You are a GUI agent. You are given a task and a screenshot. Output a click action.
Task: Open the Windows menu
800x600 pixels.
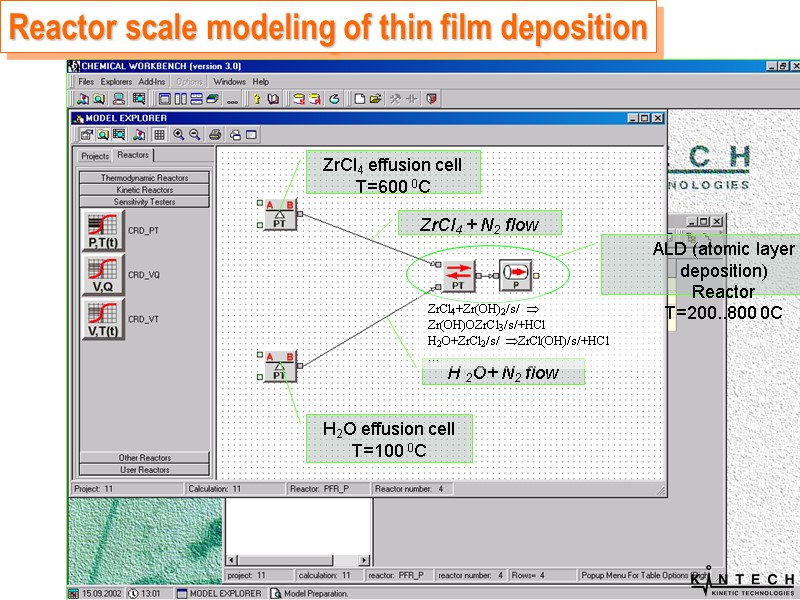229,82
